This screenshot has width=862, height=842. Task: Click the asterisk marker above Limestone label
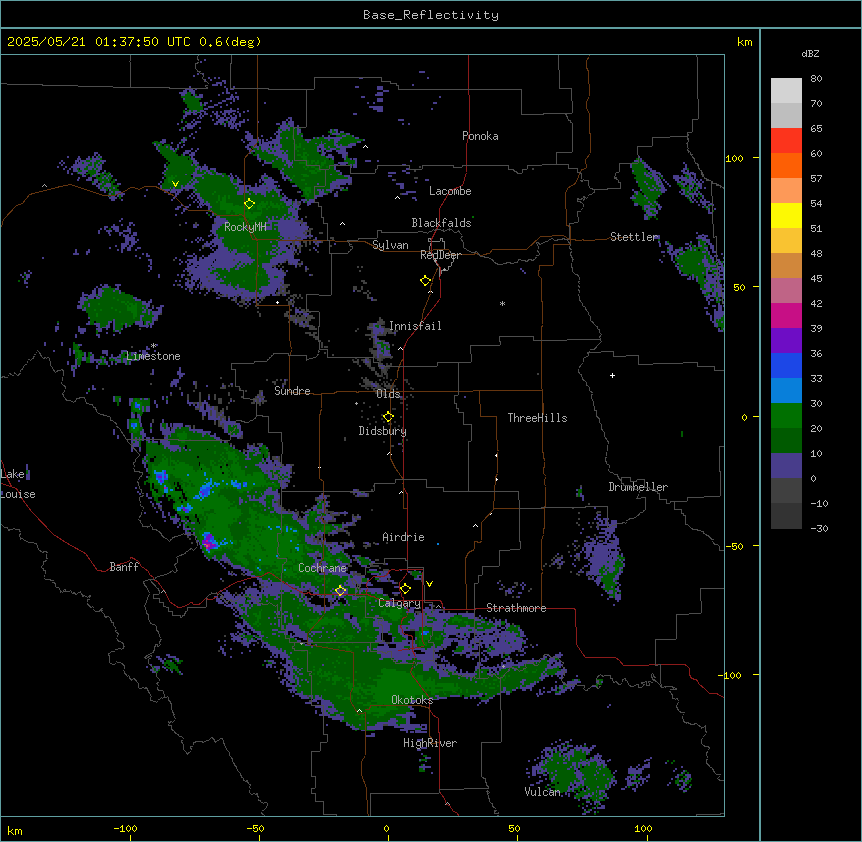point(154,346)
